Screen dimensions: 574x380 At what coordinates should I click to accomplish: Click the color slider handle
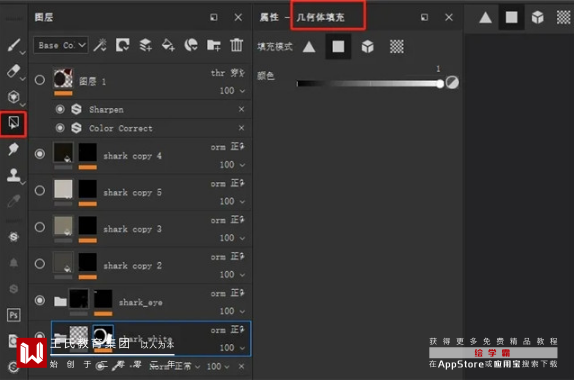point(440,84)
